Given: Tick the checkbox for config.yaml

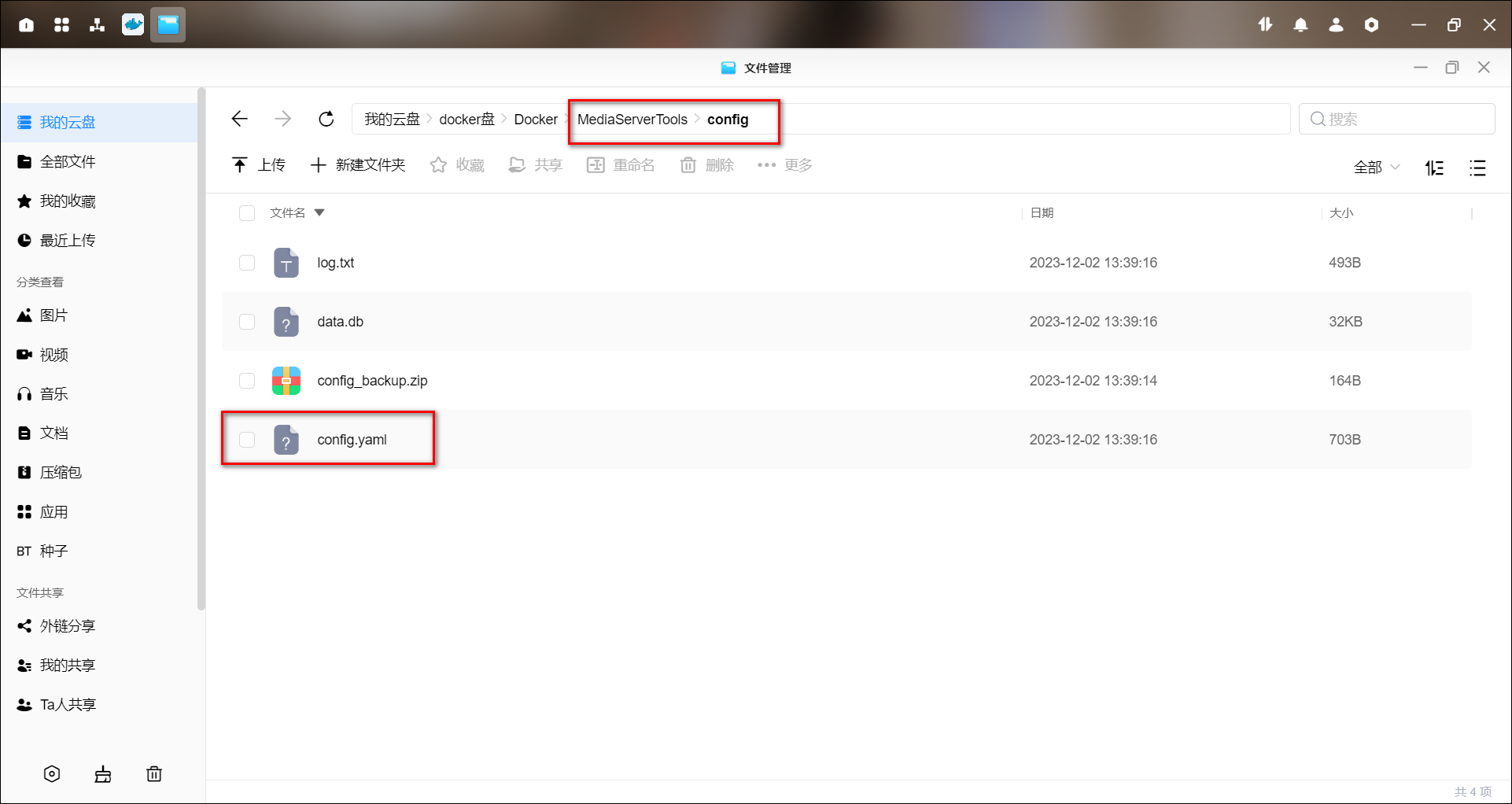Looking at the screenshot, I should (247, 440).
